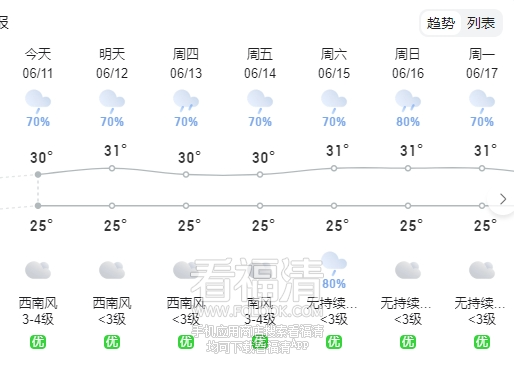The width and height of the screenshot is (514, 370).
Task: Show next days with right chevron arrow
Action: pos(503,199)
